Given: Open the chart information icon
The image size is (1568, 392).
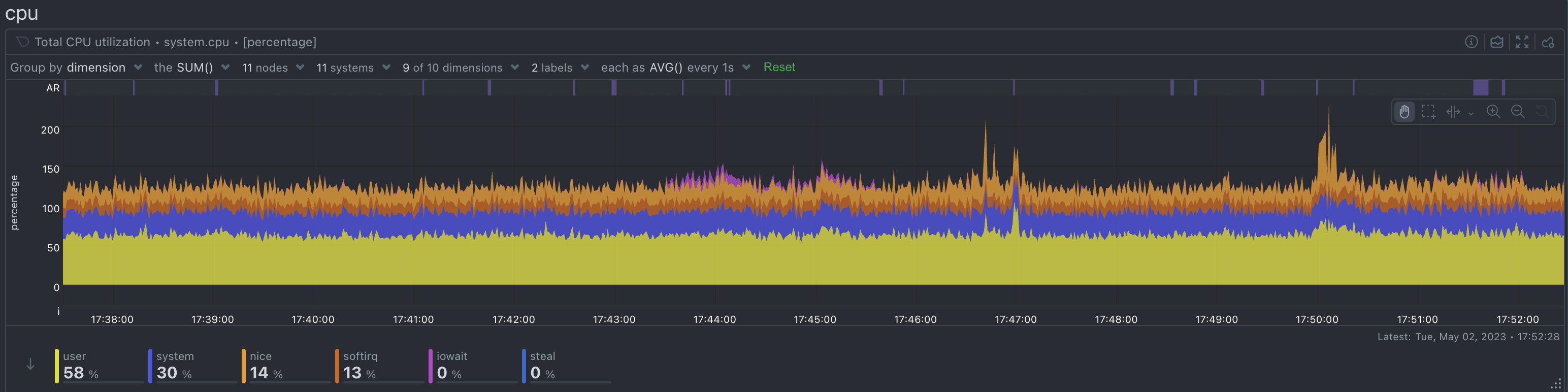Looking at the screenshot, I should tap(1471, 42).
